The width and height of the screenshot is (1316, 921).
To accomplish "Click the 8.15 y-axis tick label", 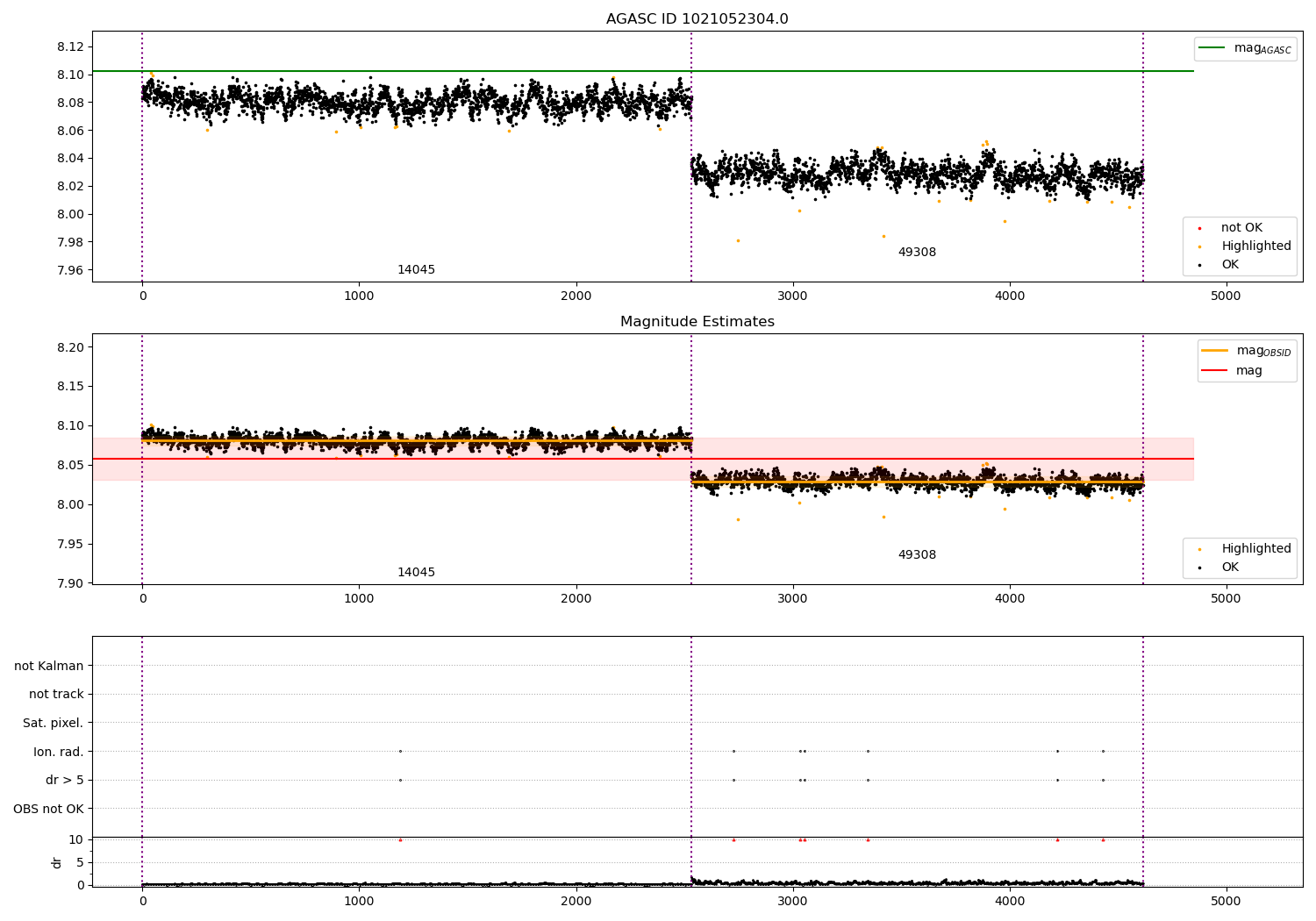I will click(x=69, y=387).
